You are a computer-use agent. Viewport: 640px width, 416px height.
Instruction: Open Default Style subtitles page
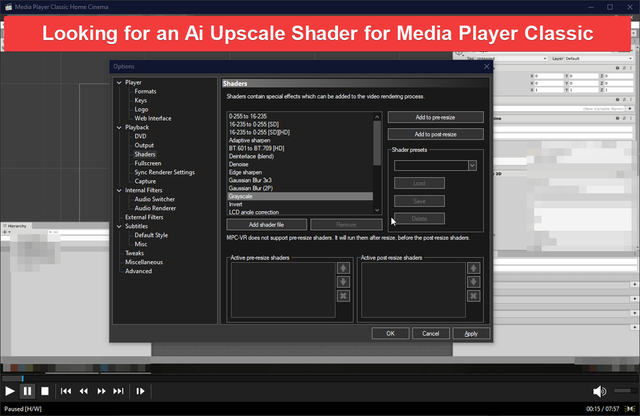click(x=151, y=235)
